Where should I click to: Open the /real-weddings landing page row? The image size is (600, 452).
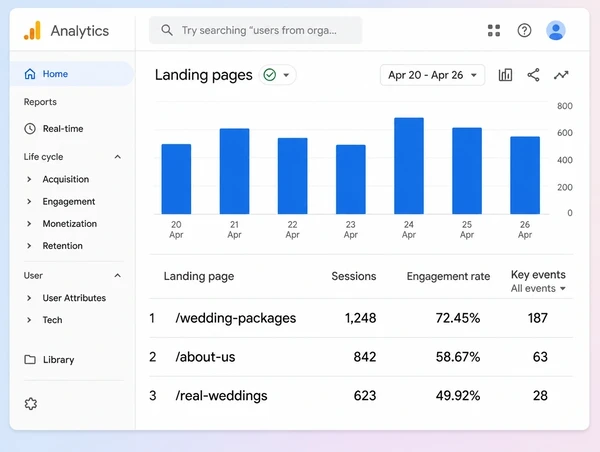coord(361,396)
